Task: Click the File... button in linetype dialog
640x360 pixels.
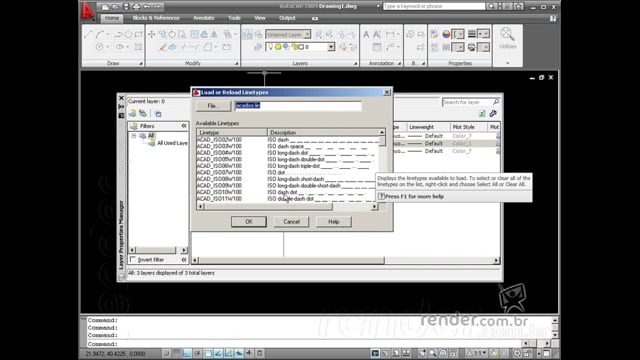Action: (213, 106)
